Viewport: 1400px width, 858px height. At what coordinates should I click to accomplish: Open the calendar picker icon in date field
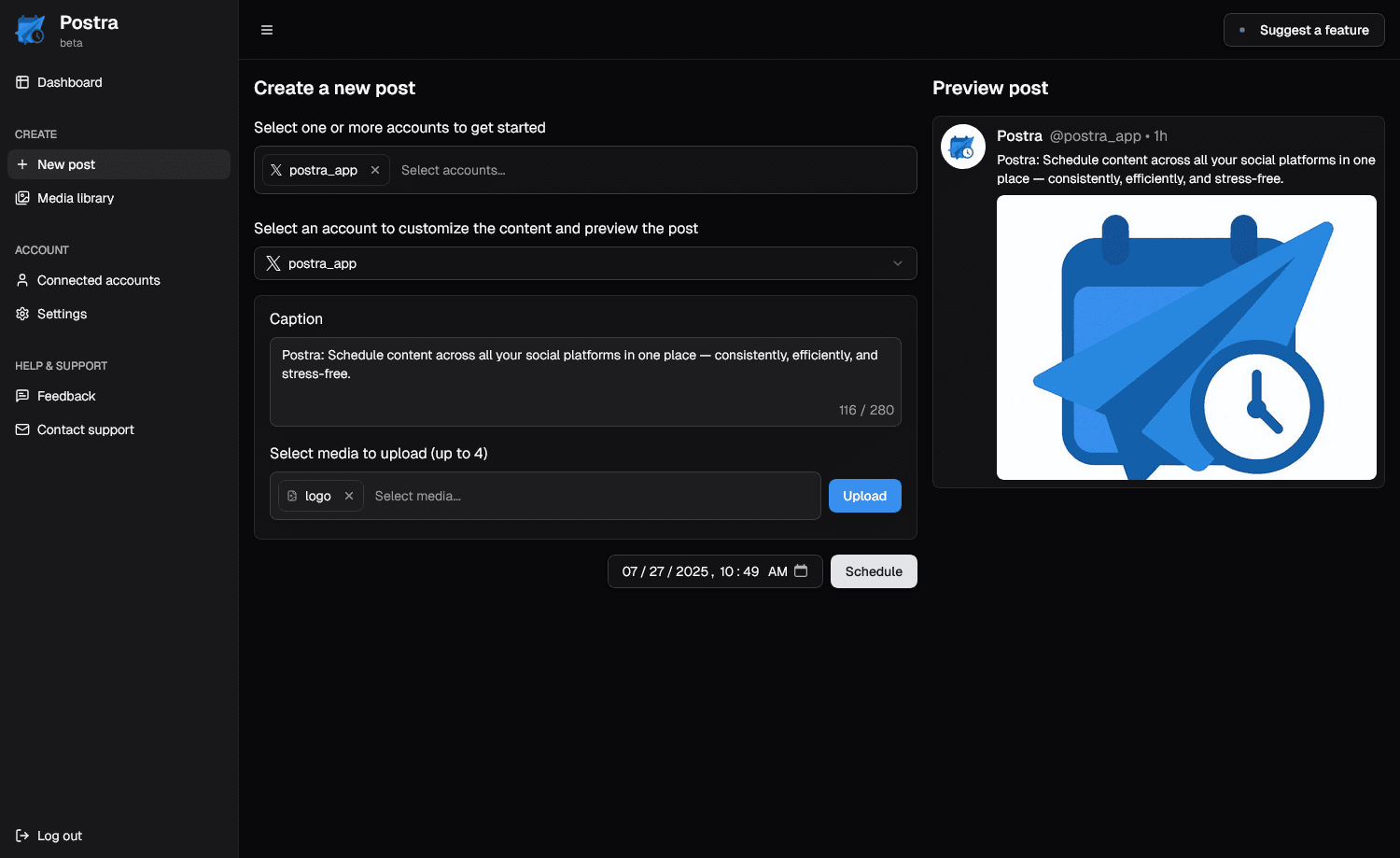point(801,570)
